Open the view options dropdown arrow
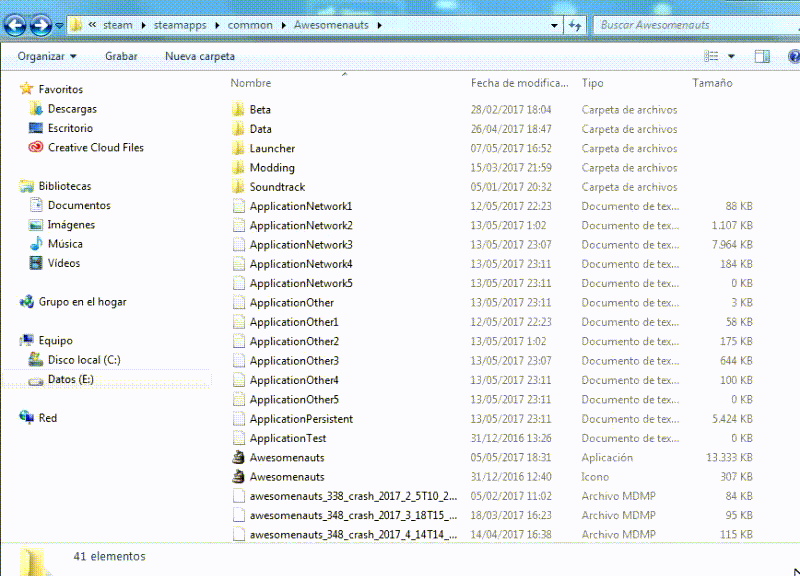The image size is (800, 576). pos(731,56)
